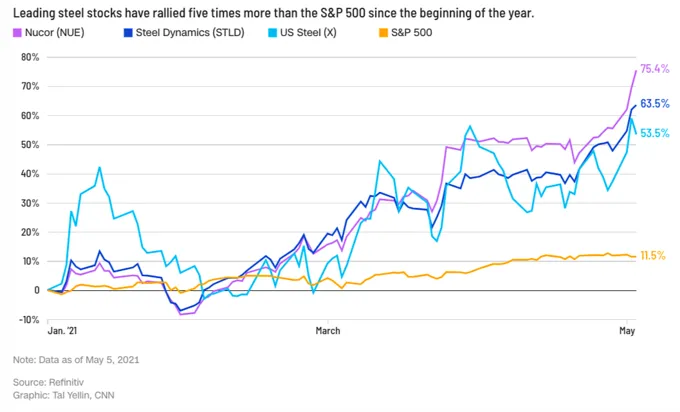The width and height of the screenshot is (680, 412).
Task: Click the March x-axis label
Action: click(327, 330)
